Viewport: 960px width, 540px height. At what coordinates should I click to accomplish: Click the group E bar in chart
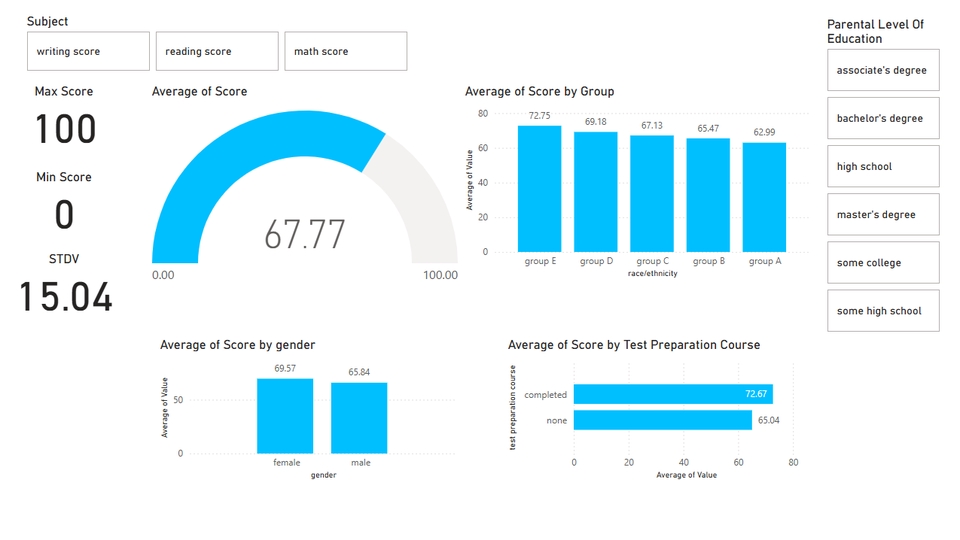[x=539, y=190]
